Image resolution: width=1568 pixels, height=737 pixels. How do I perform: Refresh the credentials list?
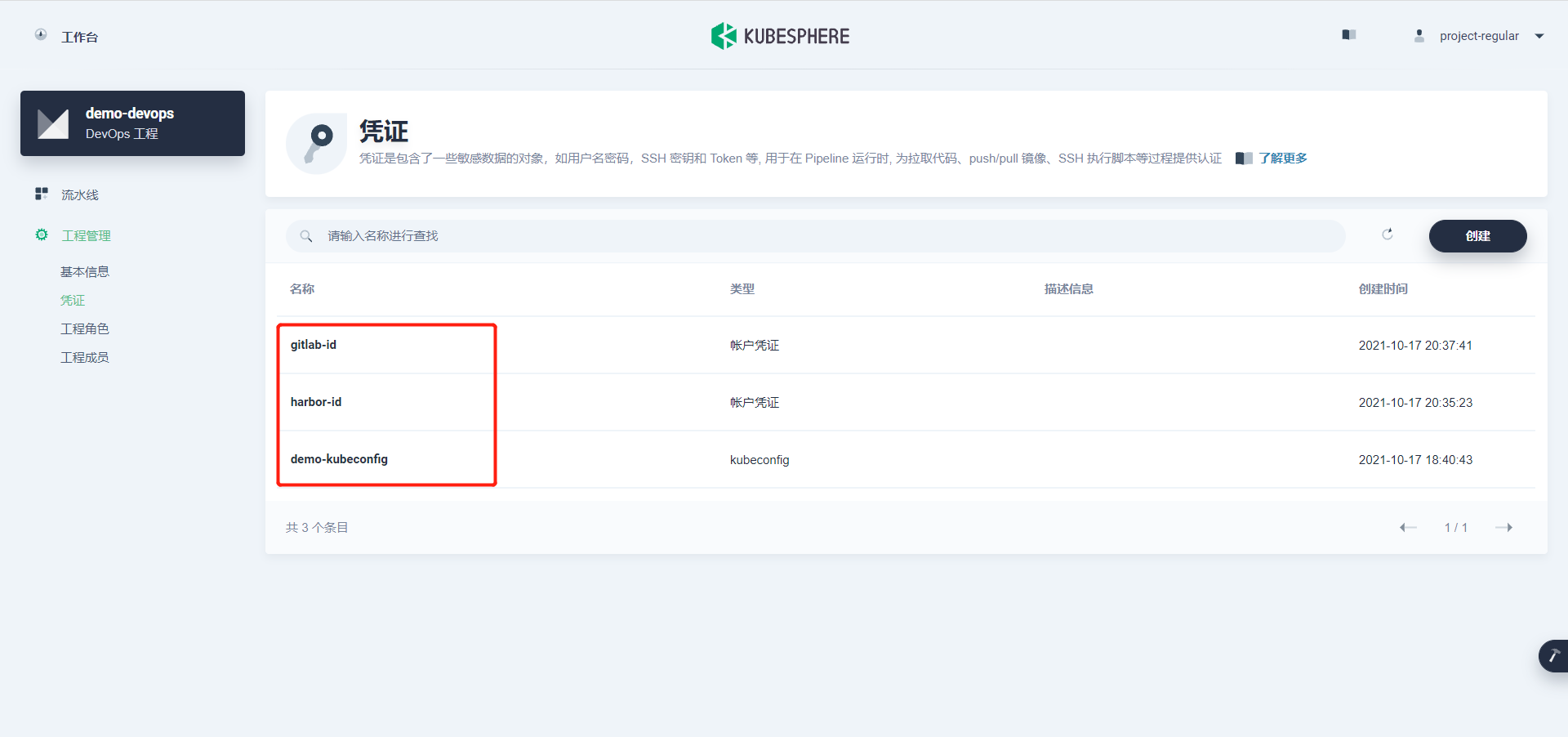click(x=1388, y=234)
